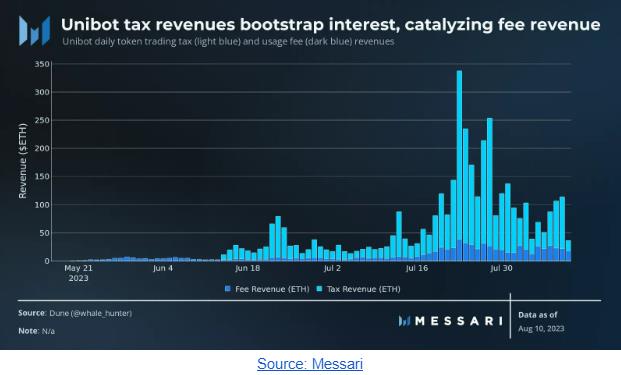Click the Jul 2 axis label

[332, 268]
